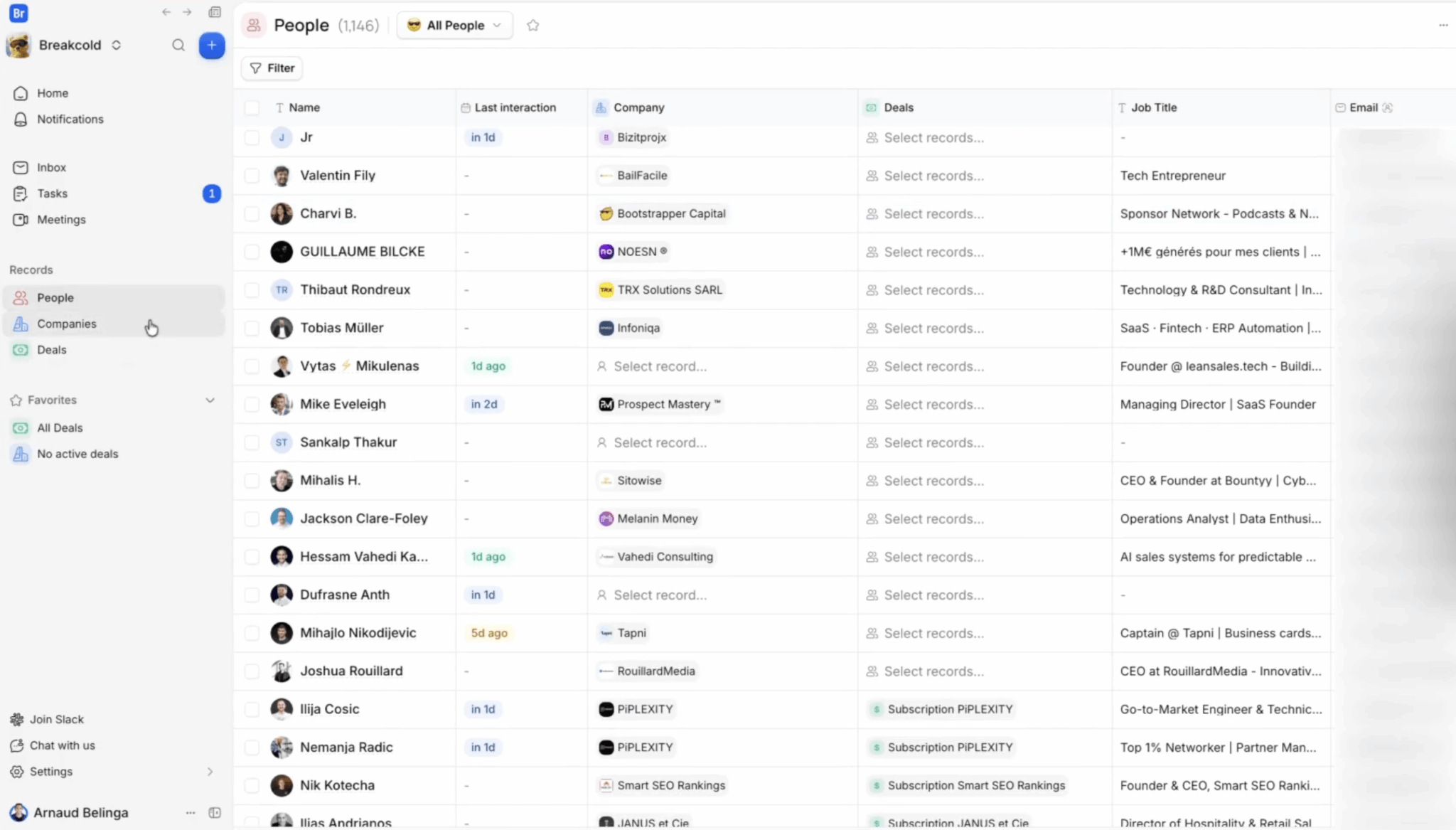Select the checkbox for Mike Eveleigh

[x=252, y=405]
